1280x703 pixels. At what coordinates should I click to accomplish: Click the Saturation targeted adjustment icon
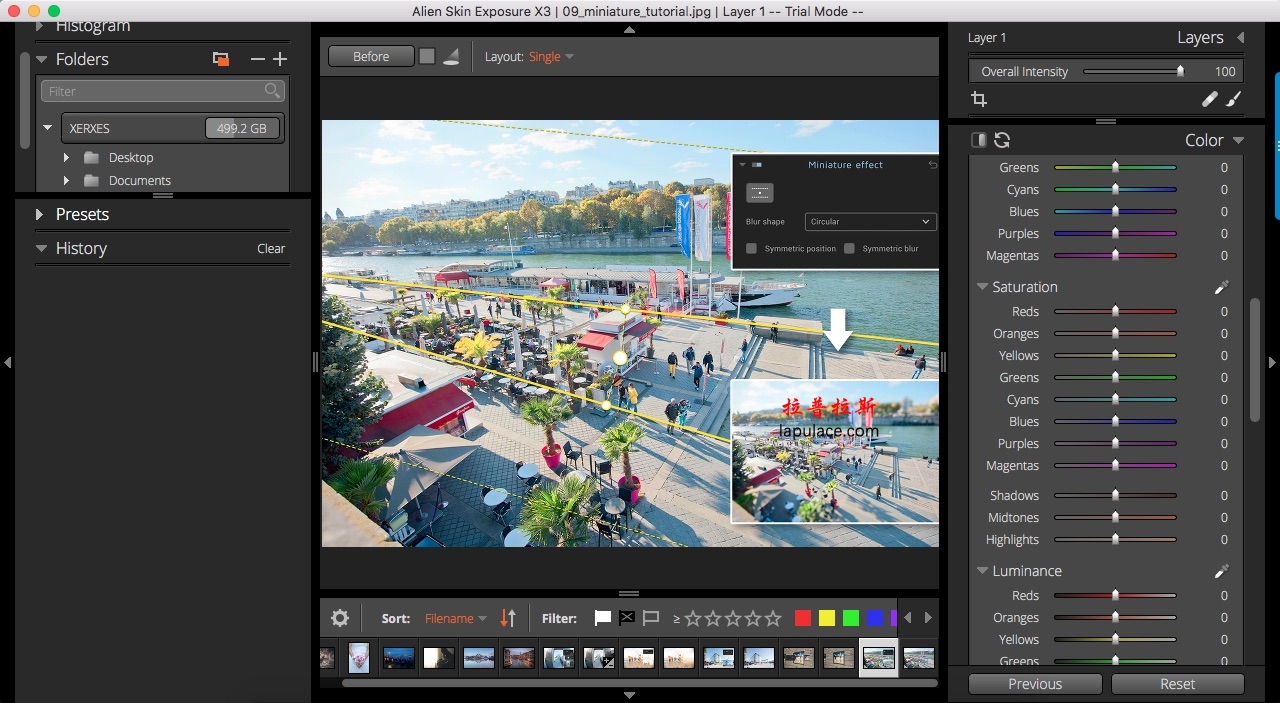click(x=1221, y=287)
